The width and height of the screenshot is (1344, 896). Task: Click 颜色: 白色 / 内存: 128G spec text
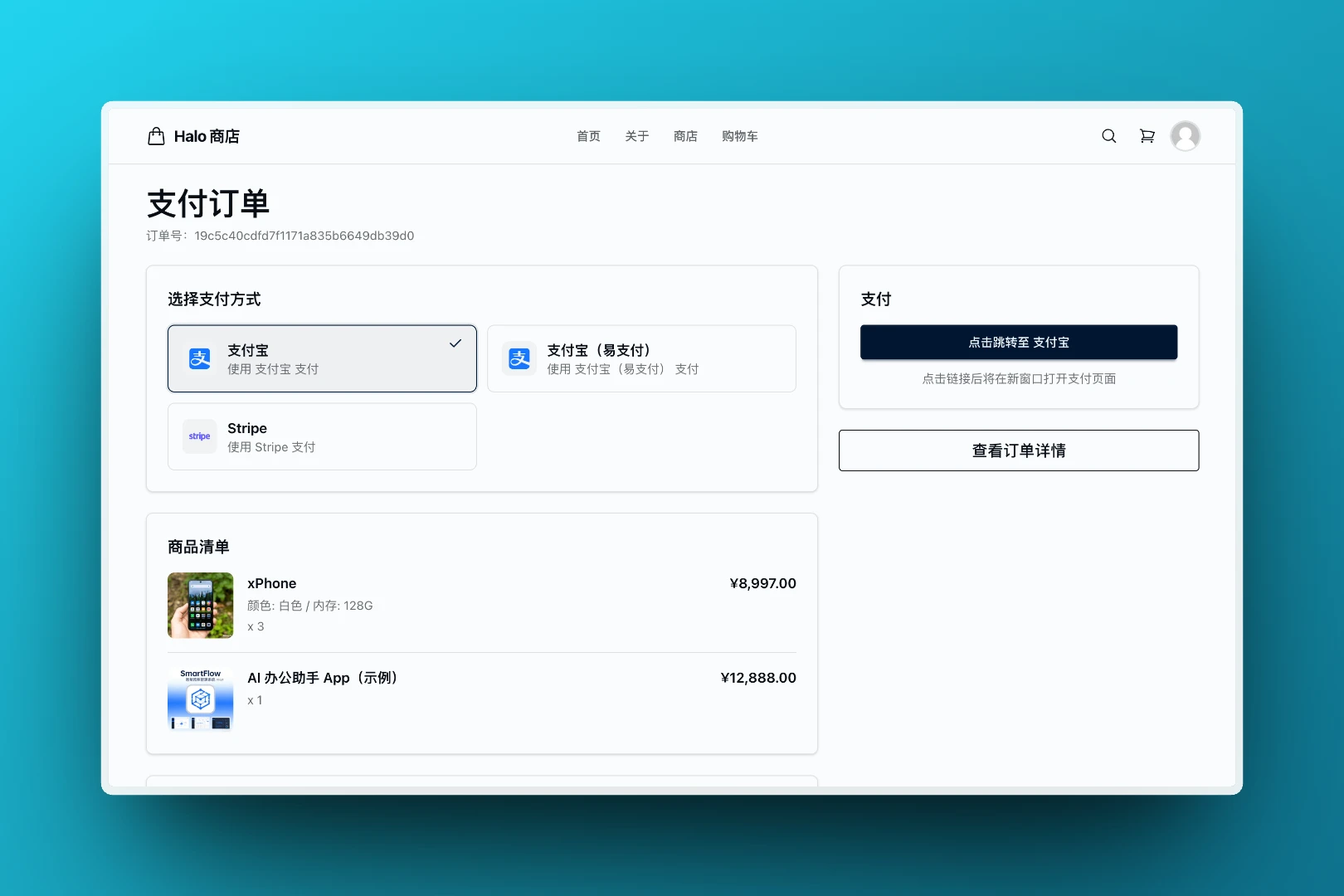[310, 606]
